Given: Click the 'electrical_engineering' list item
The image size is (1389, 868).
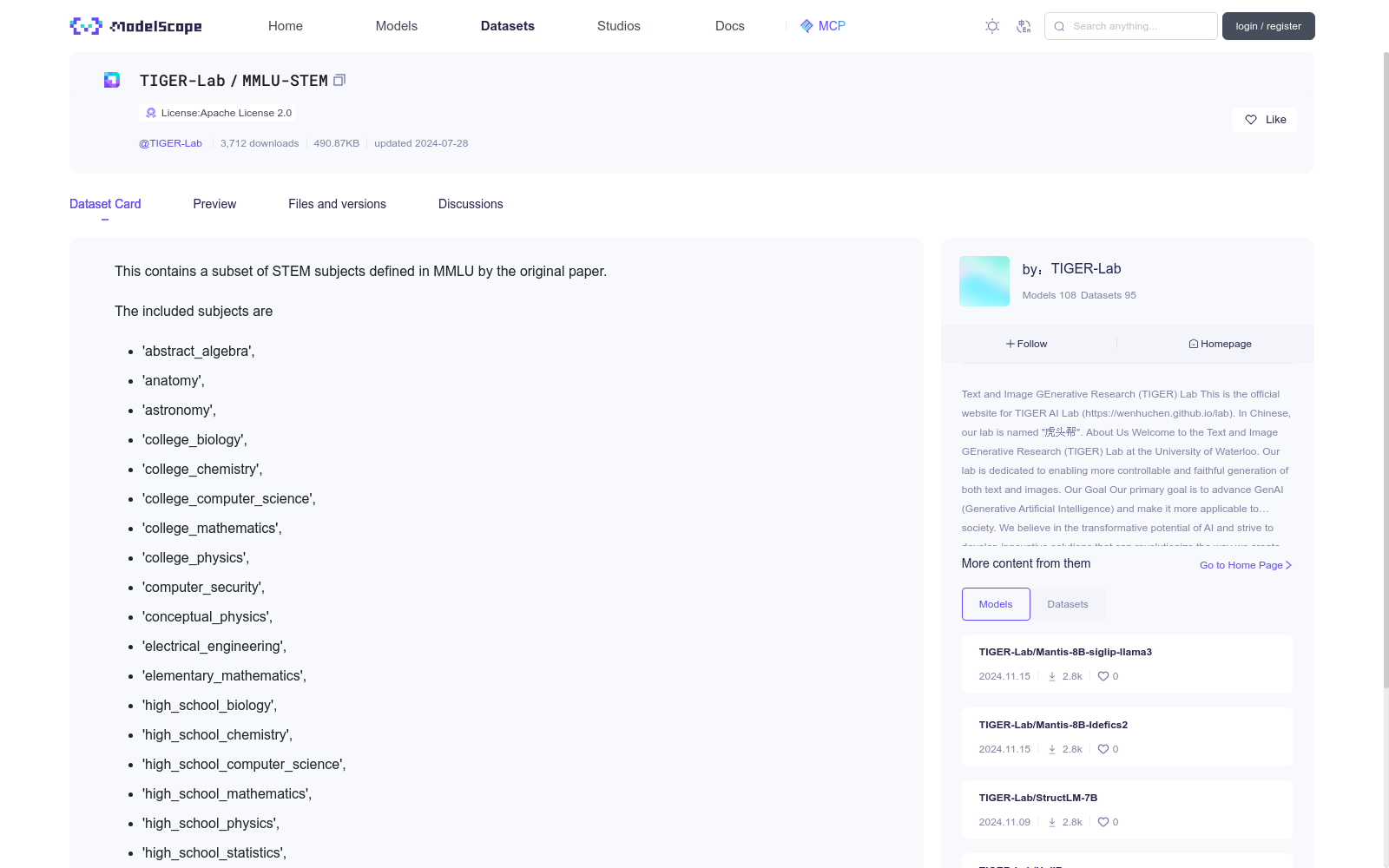Looking at the screenshot, I should tap(214, 647).
